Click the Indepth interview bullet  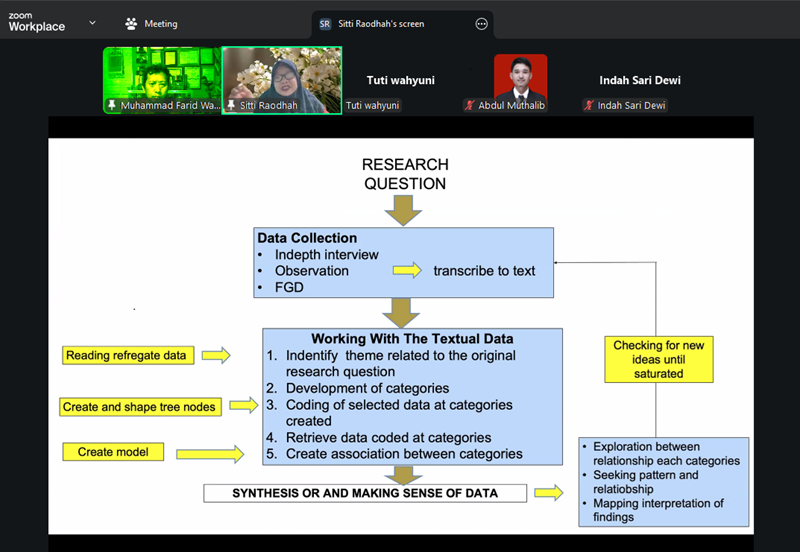click(327, 254)
